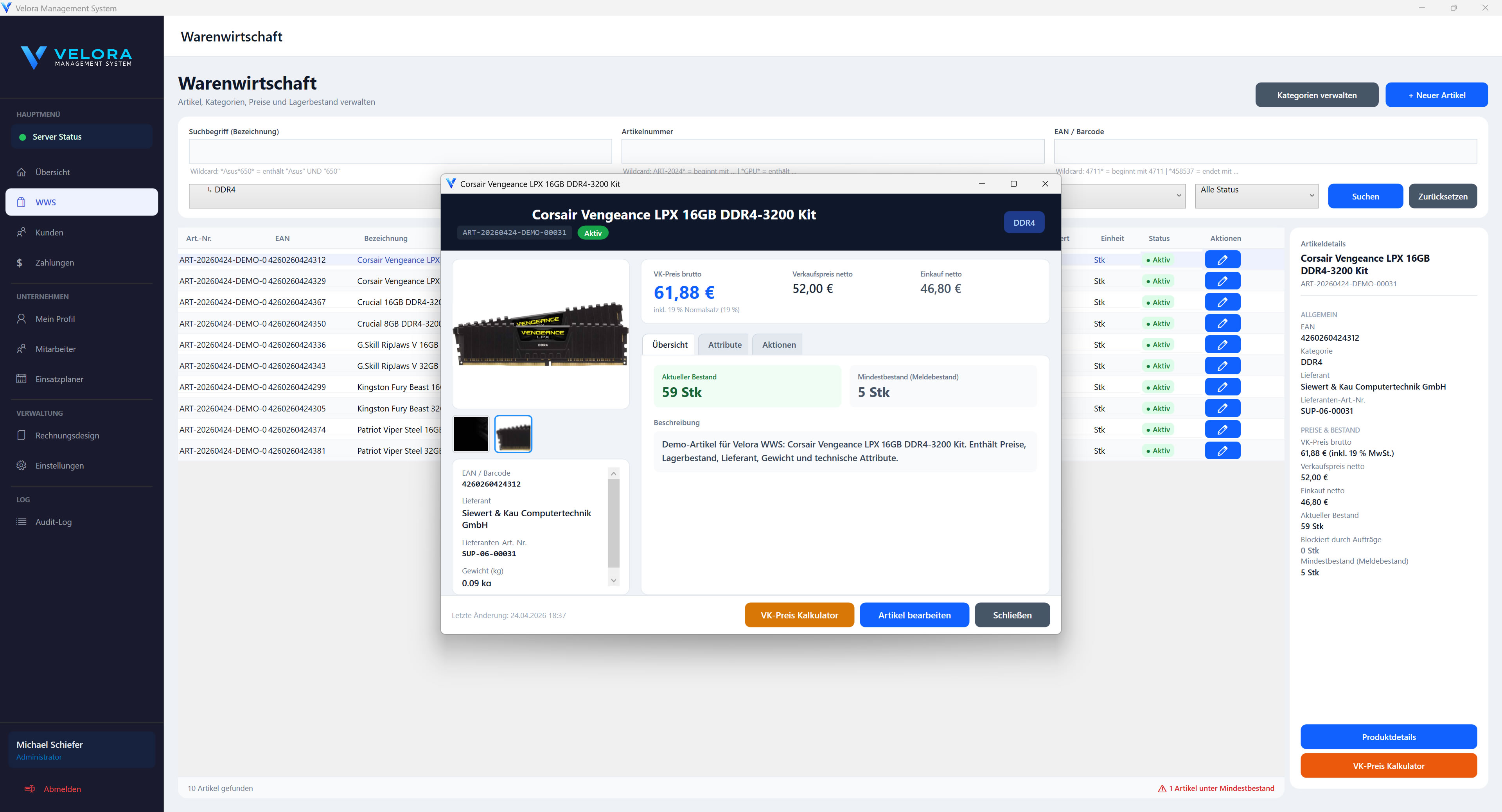Click the Zurücksetzen button
The height and width of the screenshot is (812, 1502).
pyautogui.click(x=1443, y=196)
